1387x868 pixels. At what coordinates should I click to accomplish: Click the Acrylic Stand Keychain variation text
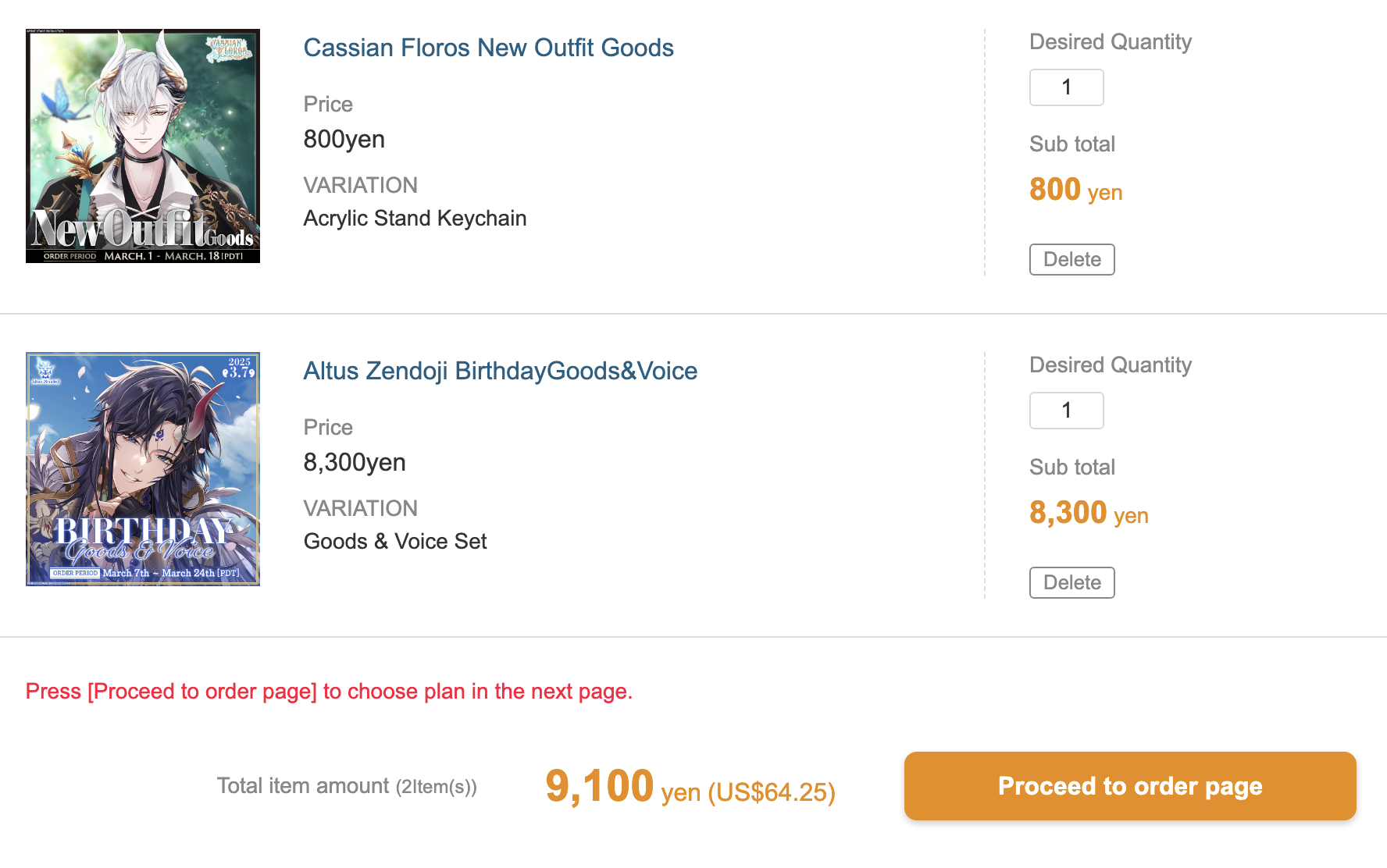(415, 219)
